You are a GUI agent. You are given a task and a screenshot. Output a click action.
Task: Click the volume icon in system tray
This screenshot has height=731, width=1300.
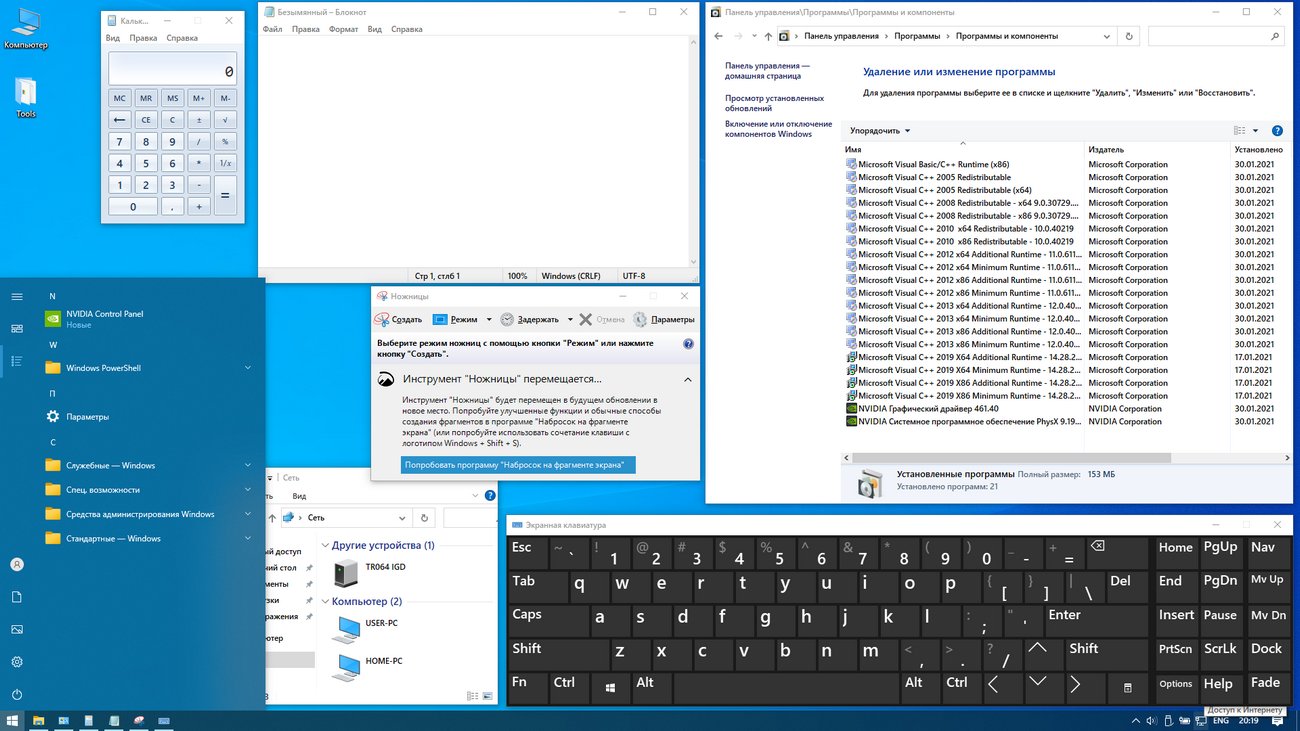point(1151,721)
